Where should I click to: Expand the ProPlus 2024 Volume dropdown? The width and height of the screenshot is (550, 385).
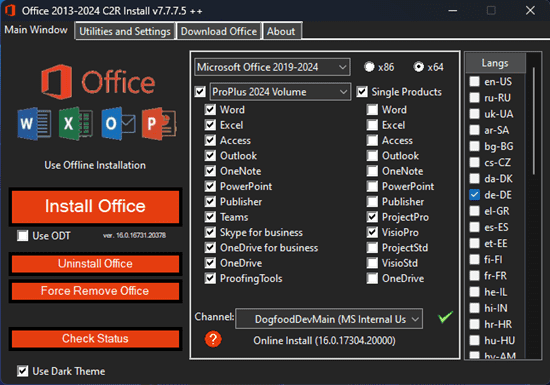[280, 92]
